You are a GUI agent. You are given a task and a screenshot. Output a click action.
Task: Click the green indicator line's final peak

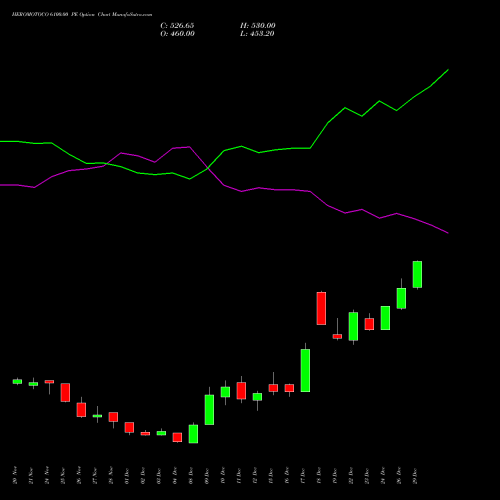click(x=448, y=70)
